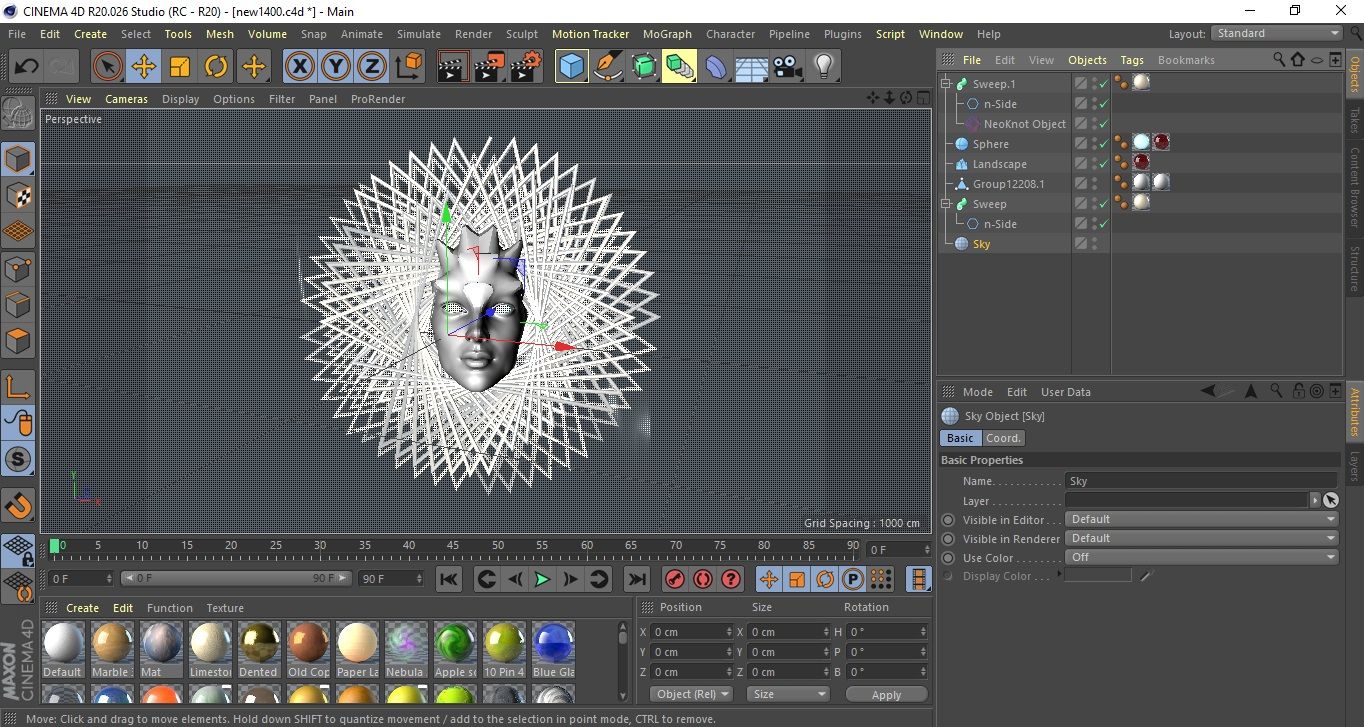
Task: Open the Takes side tab
Action: (1355, 121)
